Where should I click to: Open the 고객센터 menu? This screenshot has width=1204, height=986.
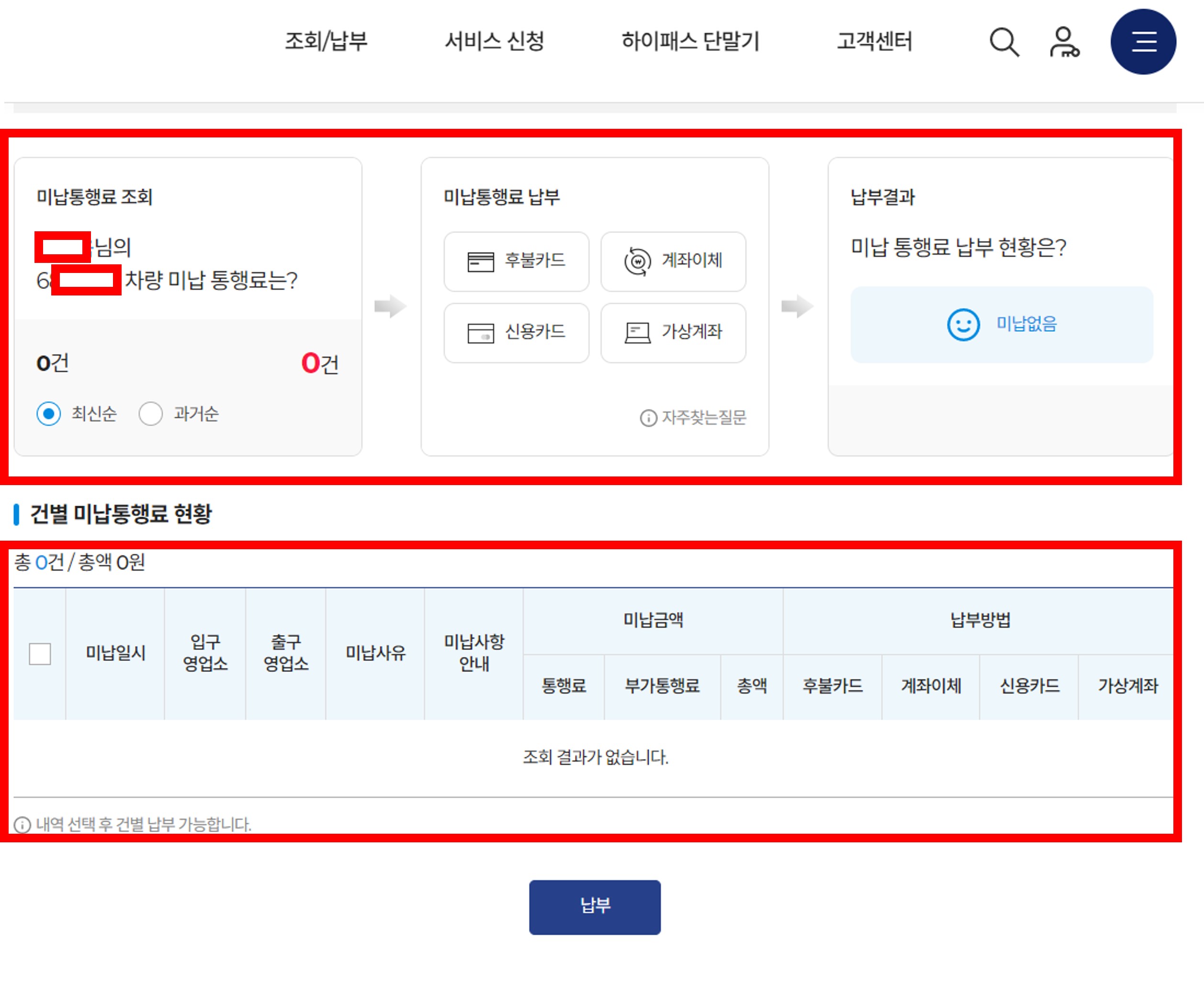pos(874,42)
